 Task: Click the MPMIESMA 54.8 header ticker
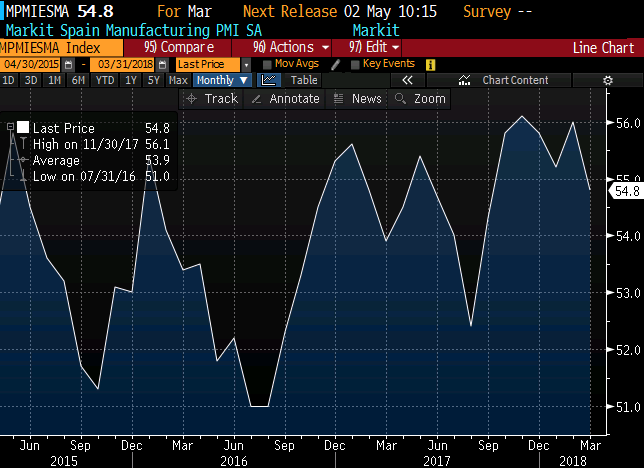(x=59, y=12)
